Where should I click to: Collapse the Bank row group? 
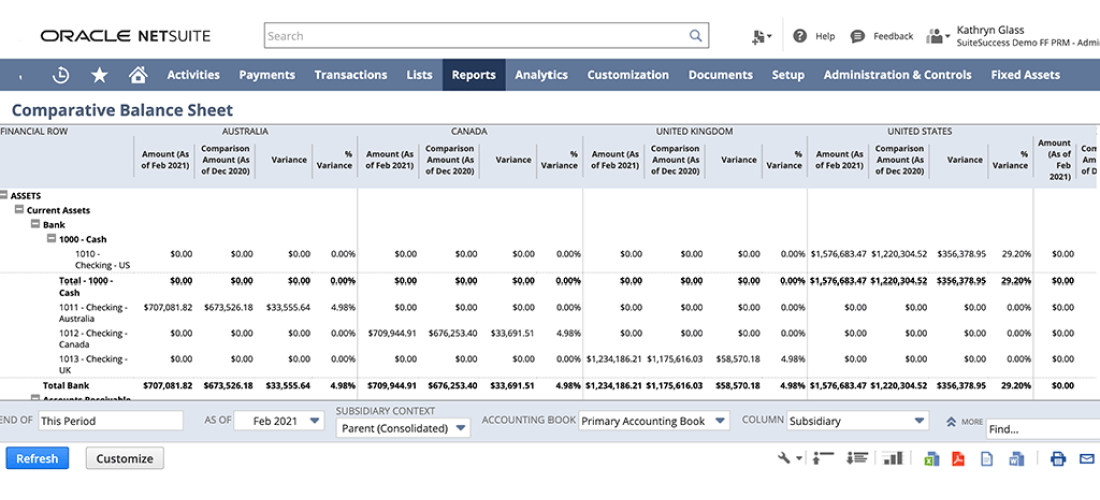pyautogui.click(x=35, y=225)
